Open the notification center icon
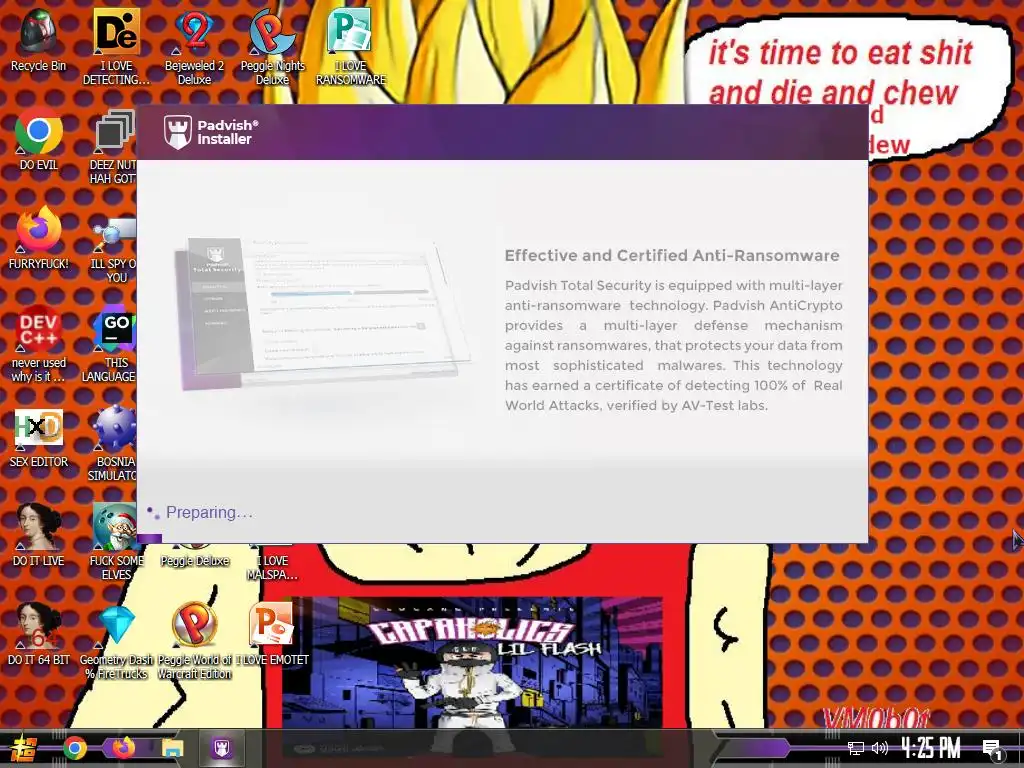The image size is (1024, 768). click(993, 749)
